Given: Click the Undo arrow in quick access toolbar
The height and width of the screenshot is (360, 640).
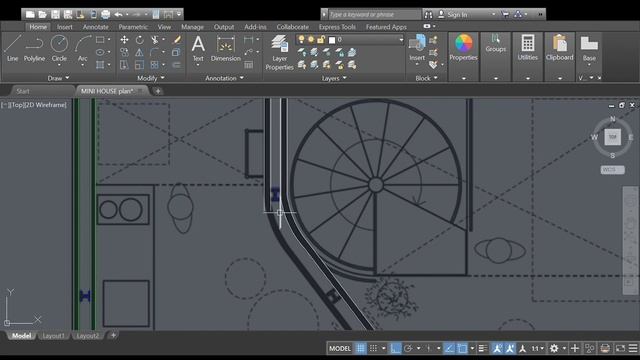Looking at the screenshot, I should pyautogui.click(x=118, y=14).
